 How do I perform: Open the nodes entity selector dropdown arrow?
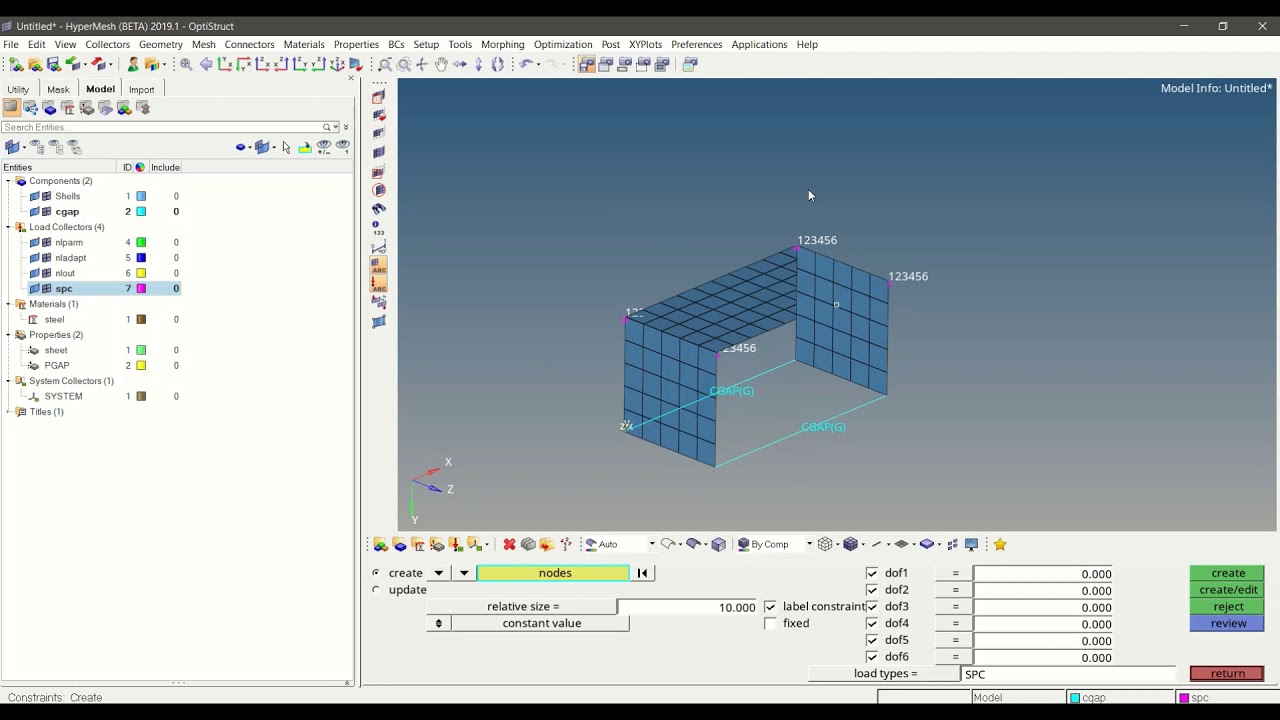coord(464,573)
